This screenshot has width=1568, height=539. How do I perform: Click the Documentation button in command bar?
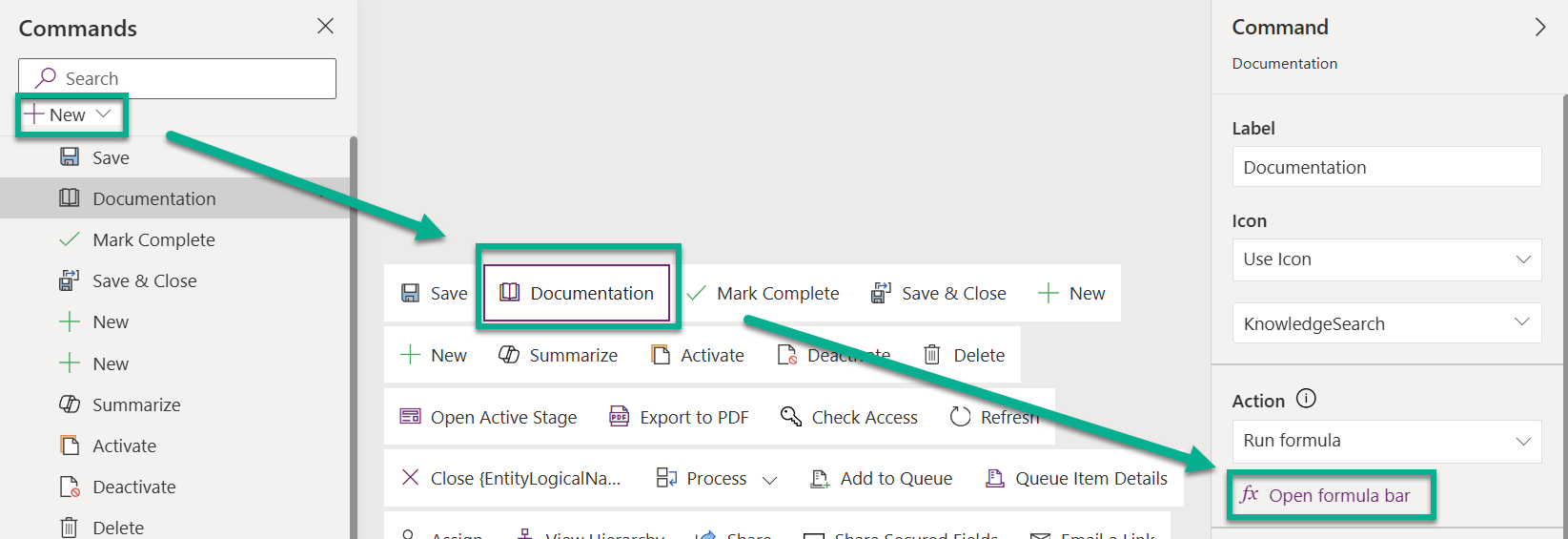[578, 293]
